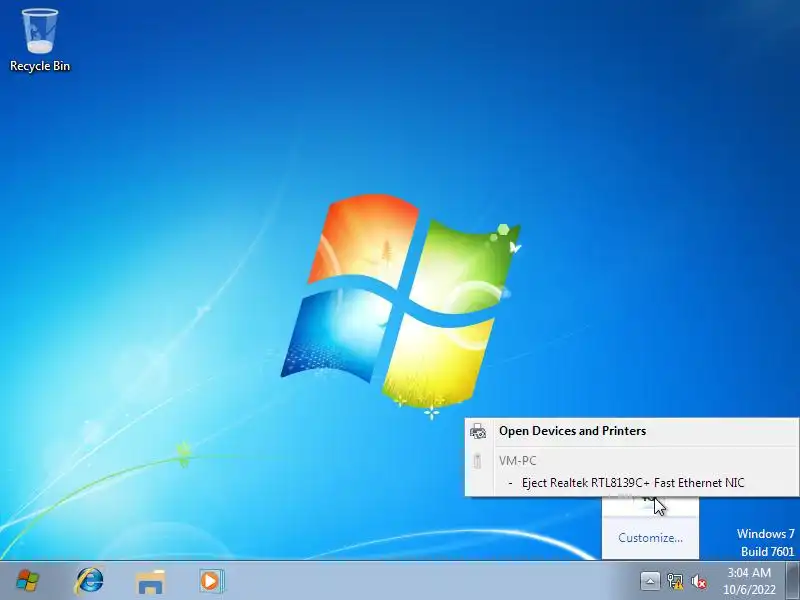This screenshot has width=800, height=600.
Task: Open the Windows Start menu
Action: [x=28, y=581]
